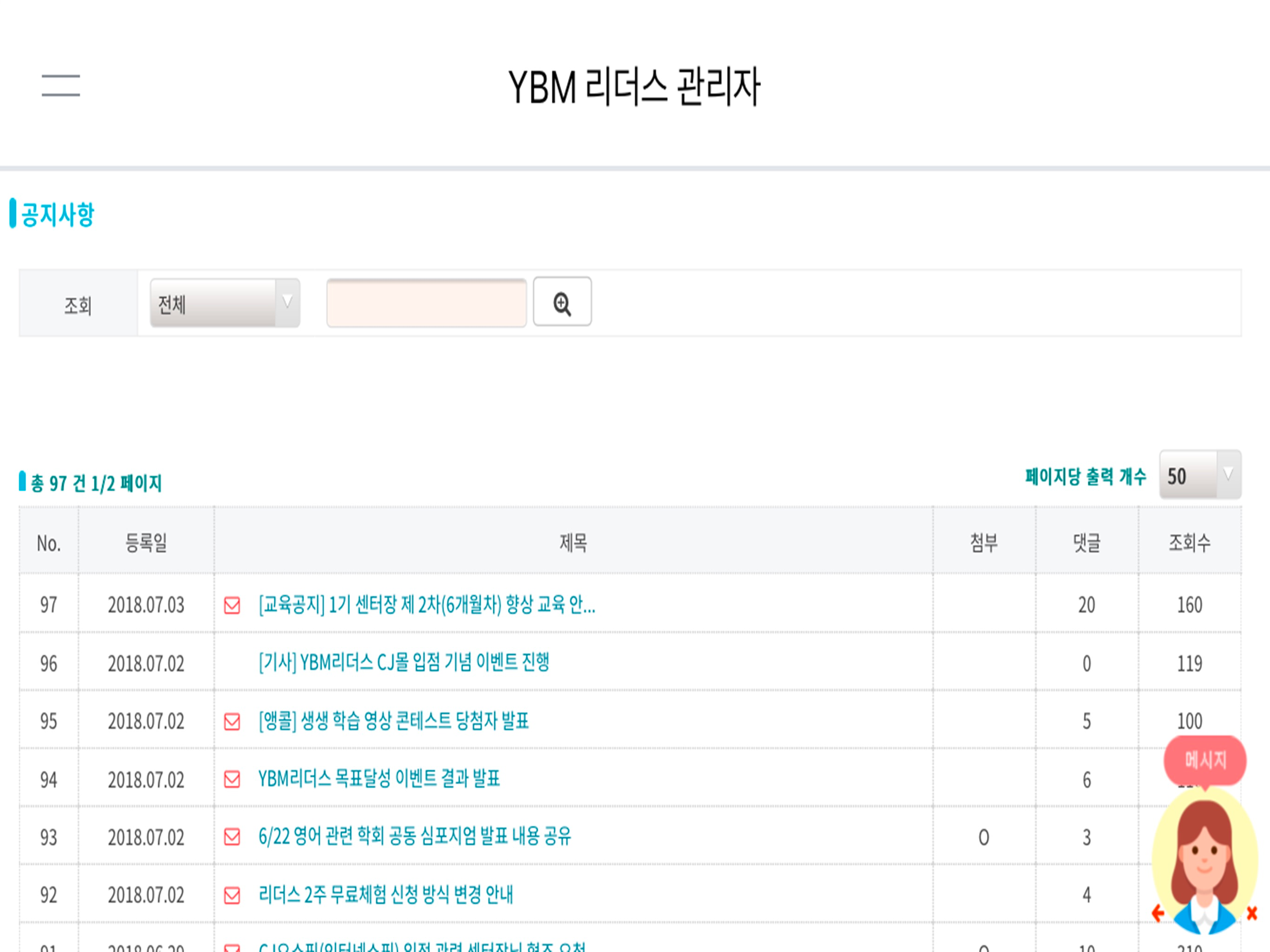
Task: Open the 메시지 speech bubble
Action: (1205, 760)
